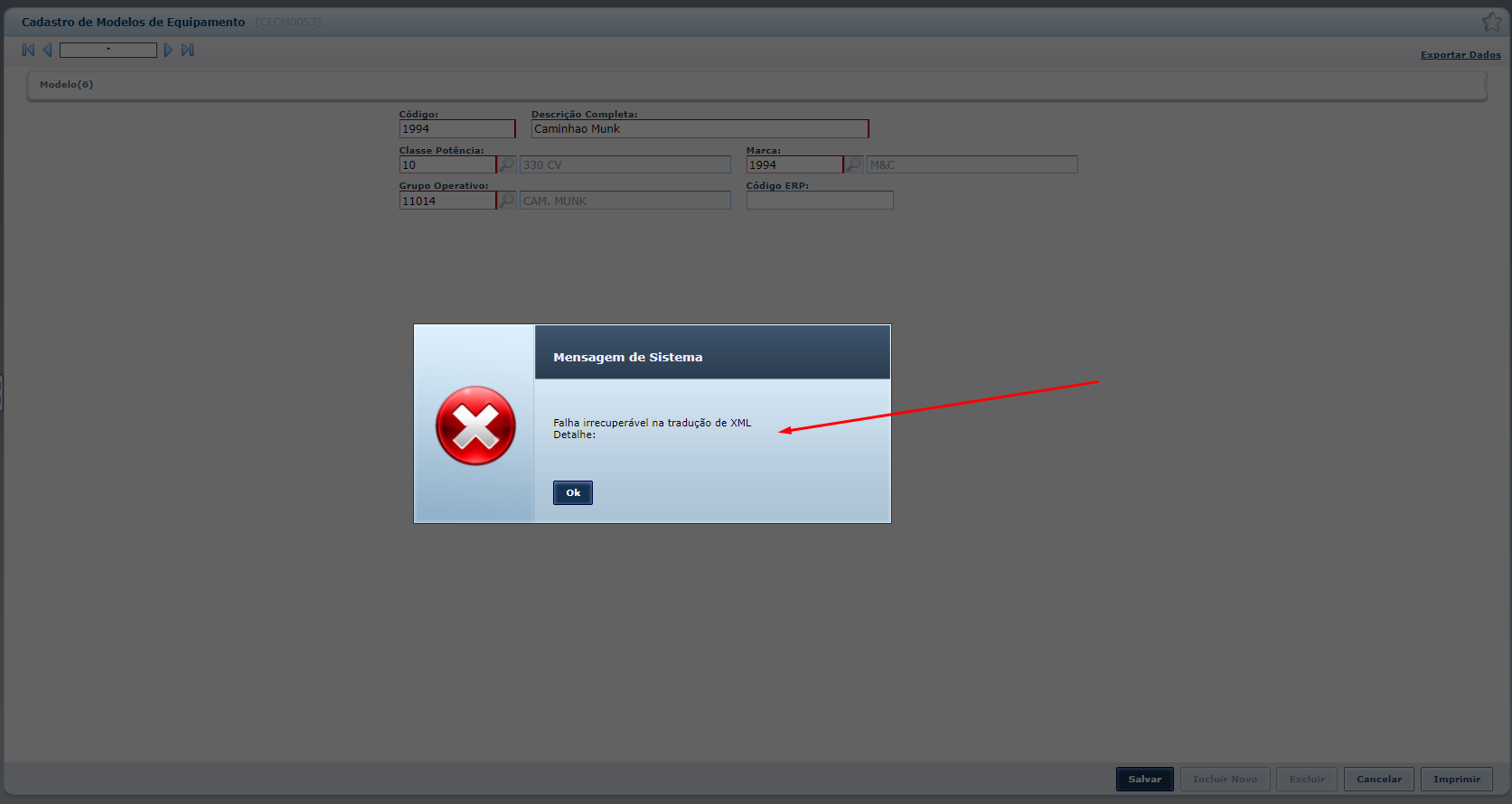Click the Código field containing 1994

pyautogui.click(x=457, y=128)
